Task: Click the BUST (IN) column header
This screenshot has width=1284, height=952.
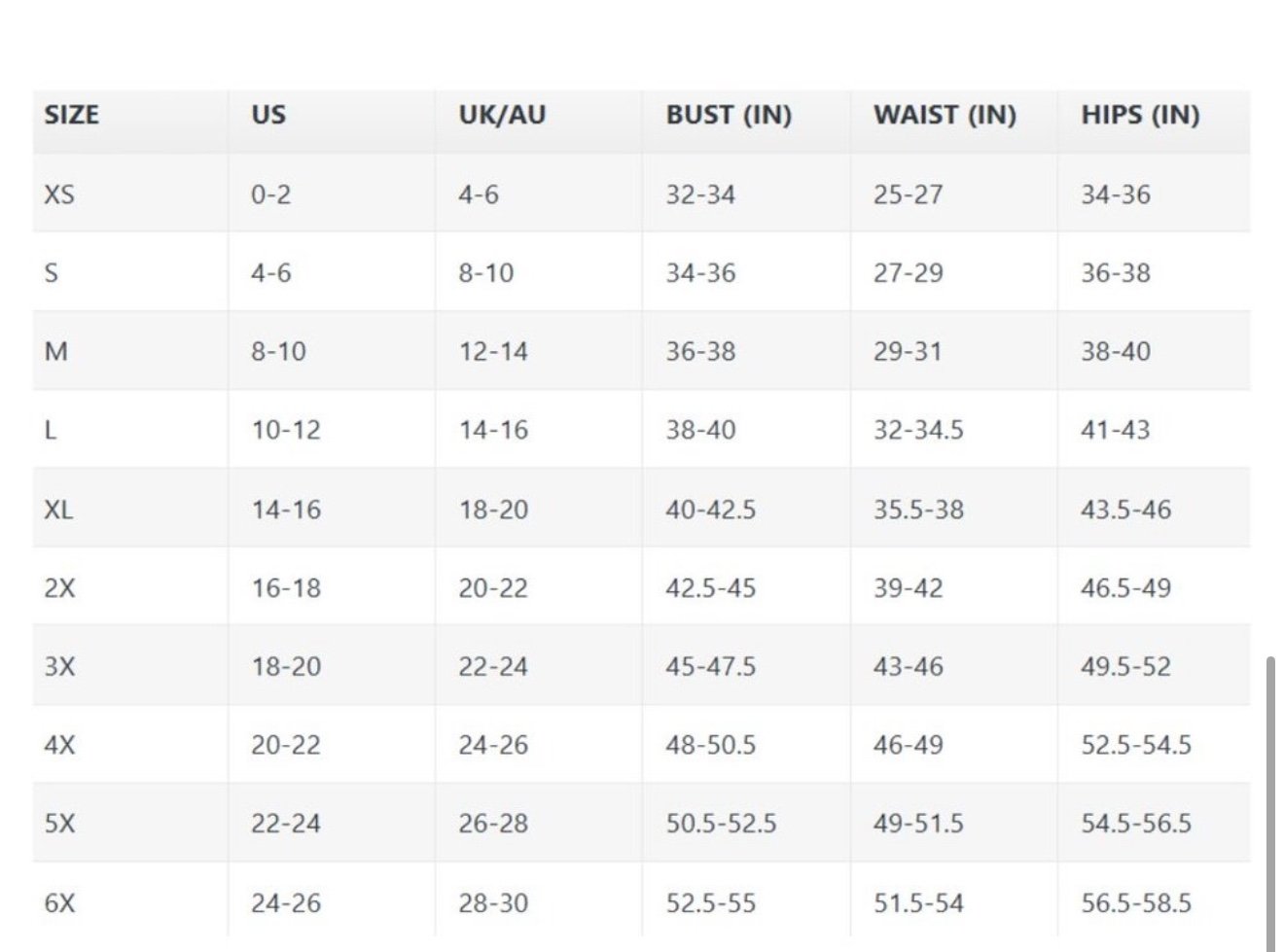Action: click(x=729, y=115)
